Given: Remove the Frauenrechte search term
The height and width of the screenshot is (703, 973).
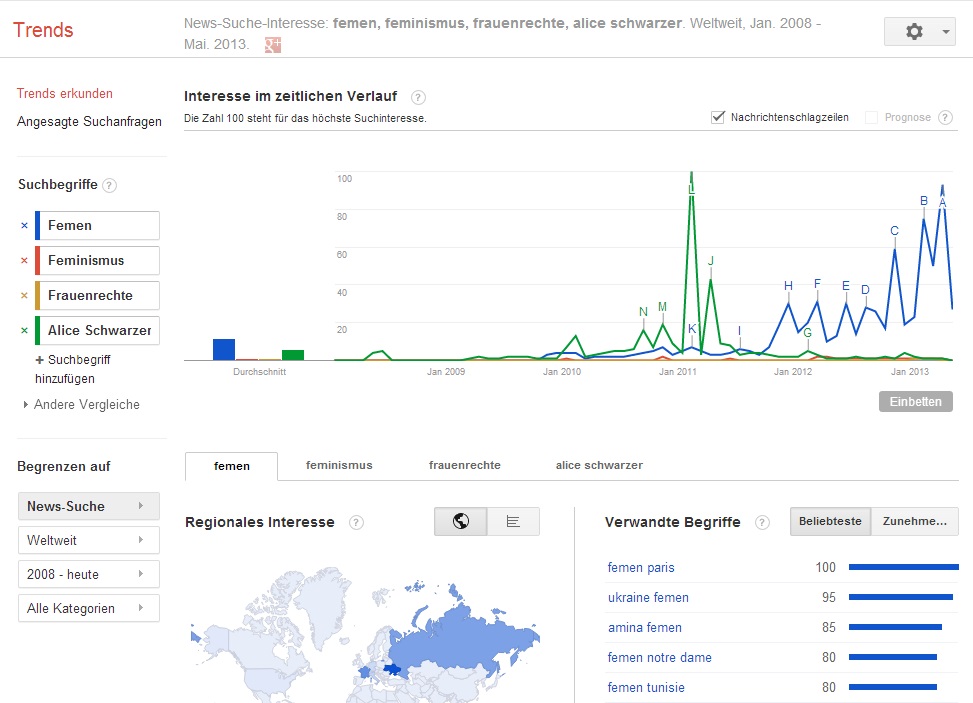Looking at the screenshot, I should [24, 295].
